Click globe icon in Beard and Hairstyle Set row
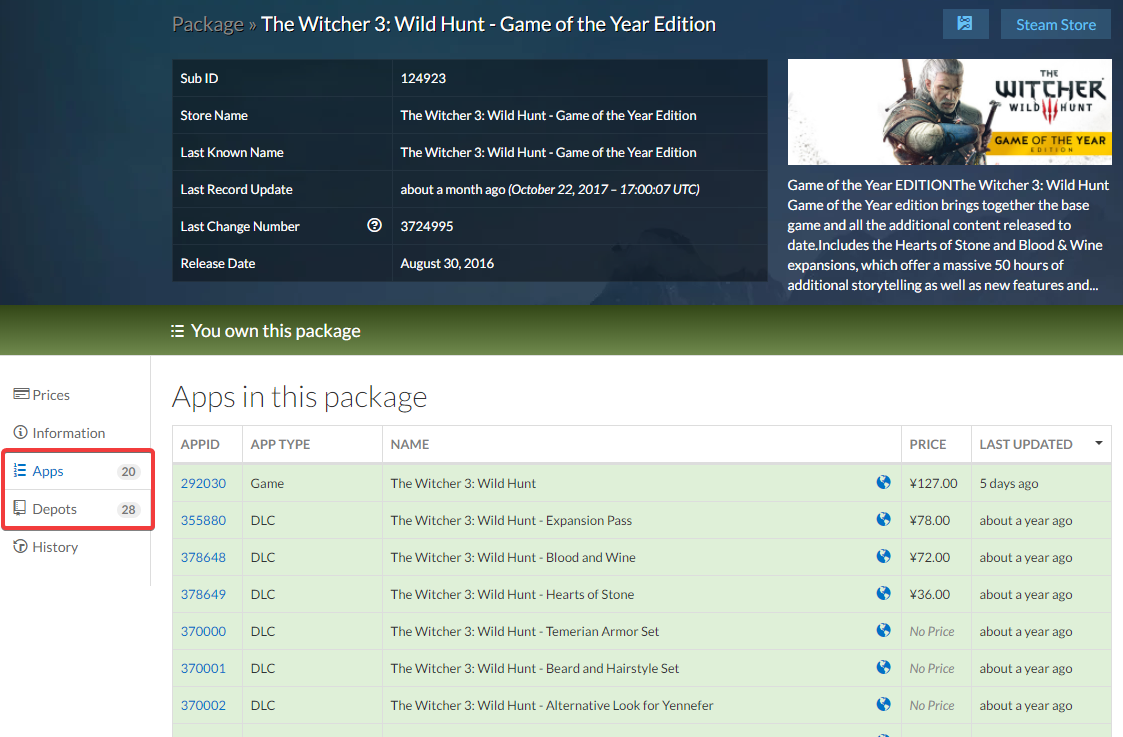Image resolution: width=1123 pixels, height=737 pixels. [883, 668]
